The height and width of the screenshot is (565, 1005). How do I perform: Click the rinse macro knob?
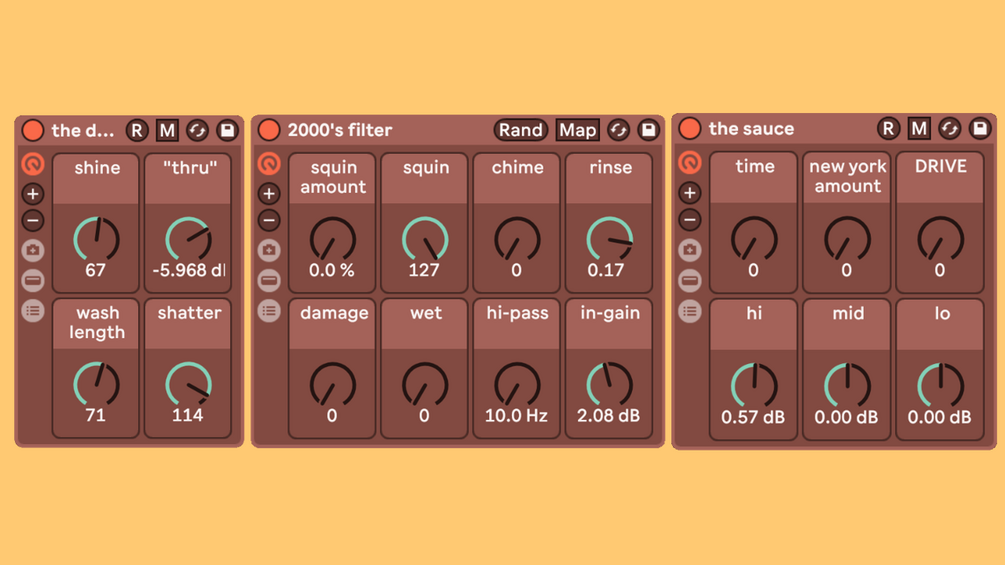pyautogui.click(x=610, y=240)
